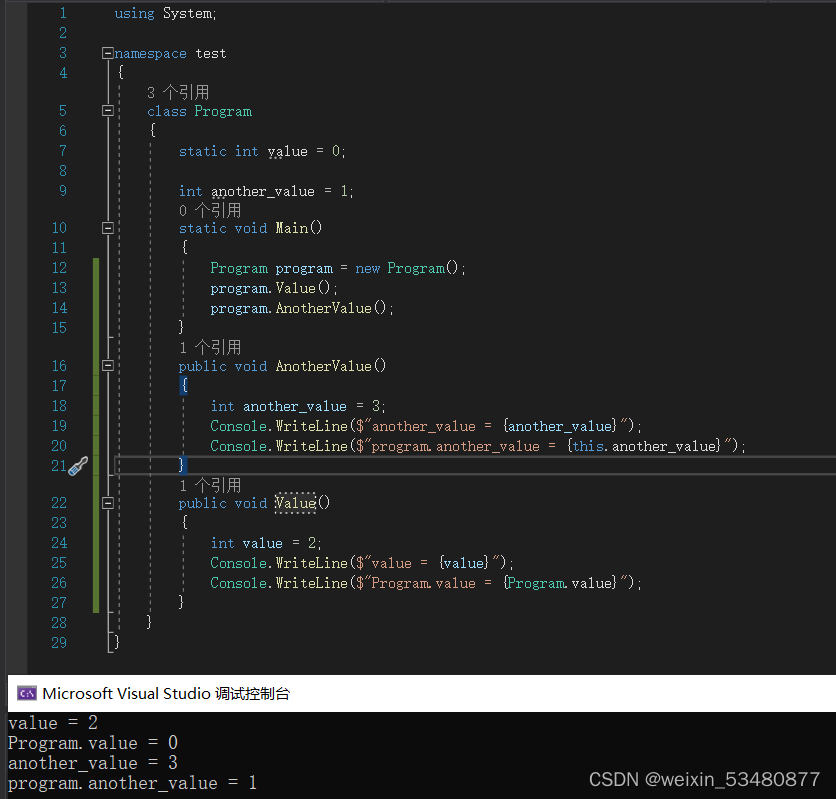This screenshot has width=836, height=799.
Task: Click the highlighted opening brace on line 17
Action: (184, 385)
